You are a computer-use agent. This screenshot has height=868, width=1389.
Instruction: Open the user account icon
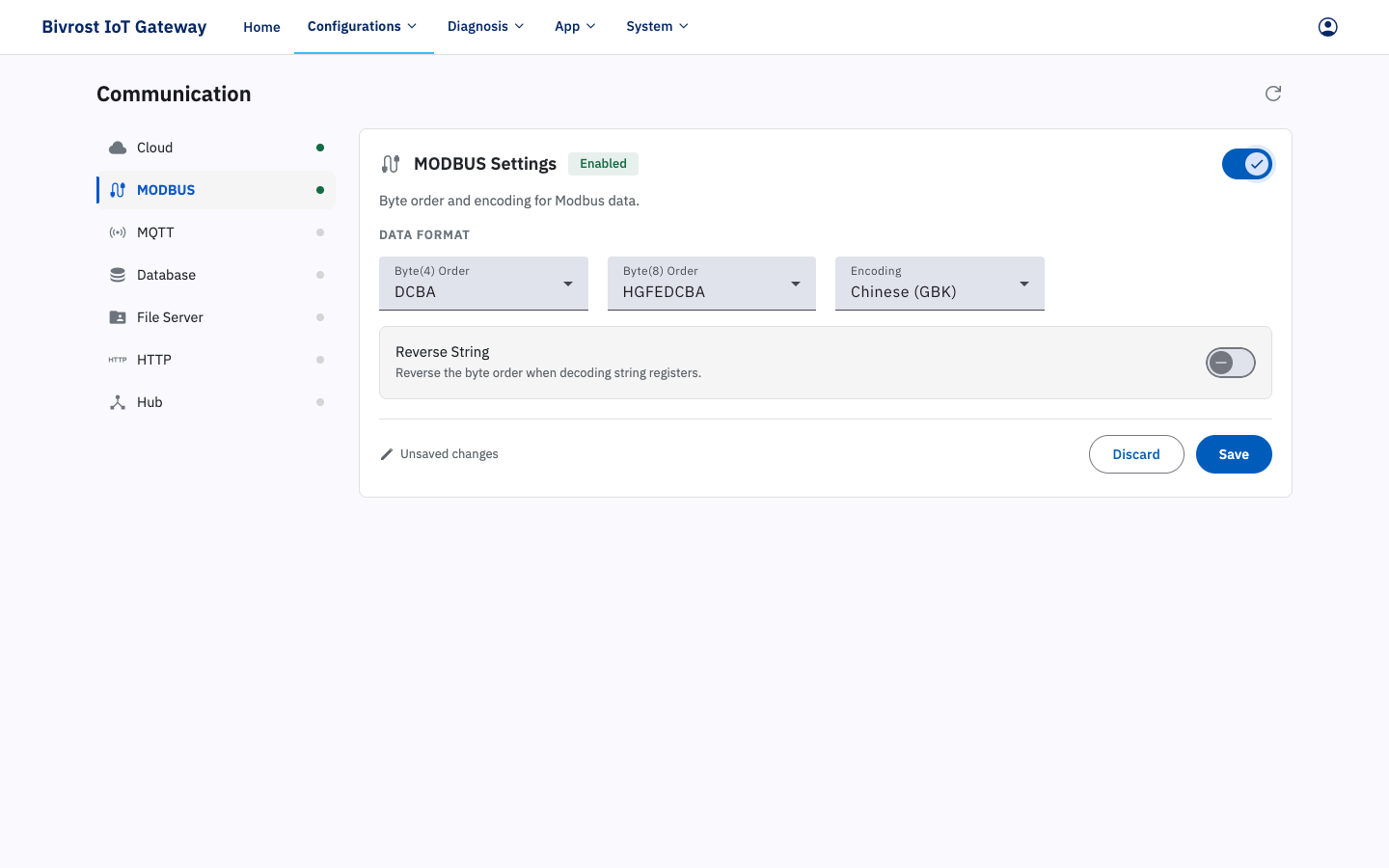click(1327, 27)
